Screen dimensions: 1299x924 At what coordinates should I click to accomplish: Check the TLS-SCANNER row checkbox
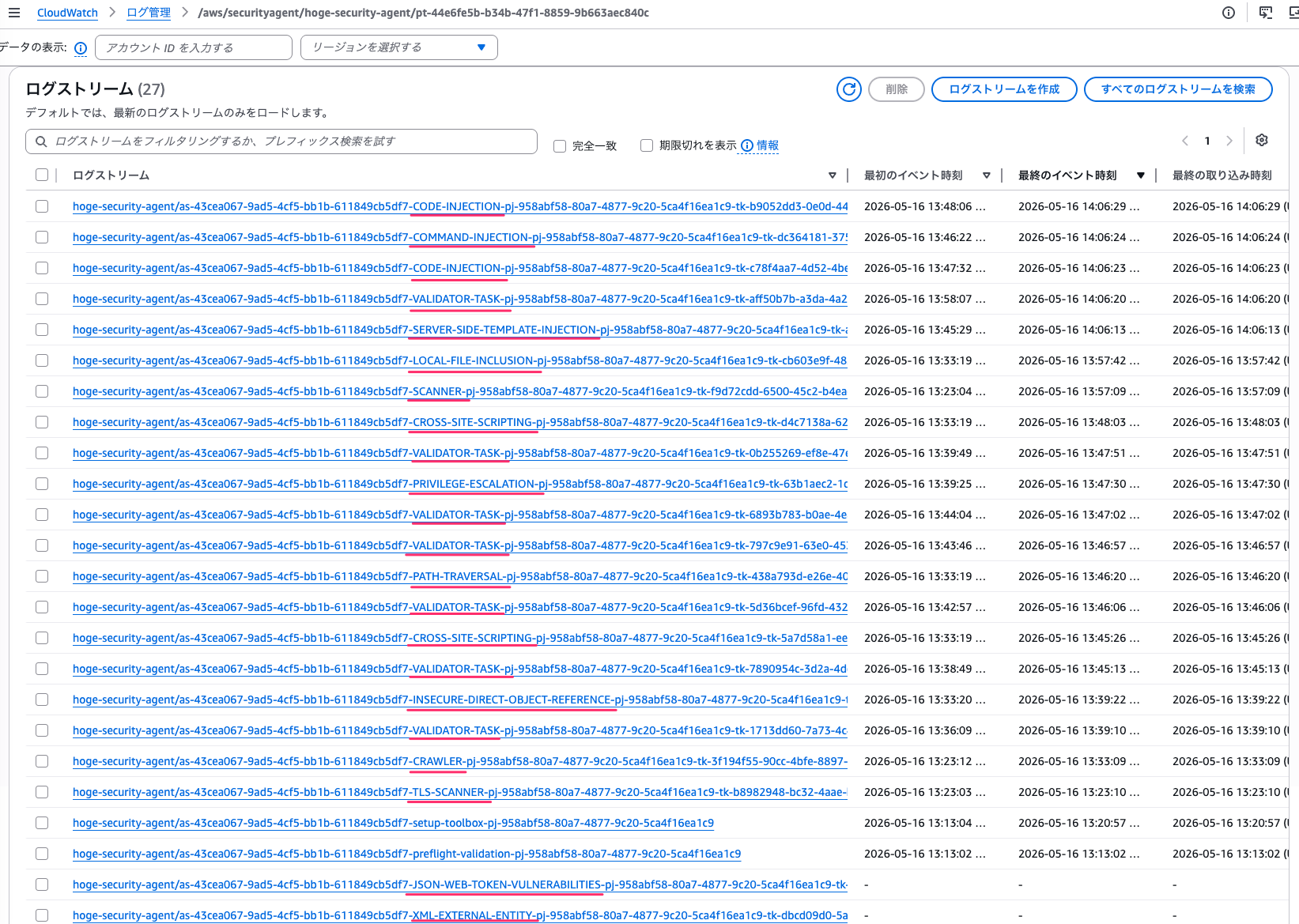[x=42, y=792]
